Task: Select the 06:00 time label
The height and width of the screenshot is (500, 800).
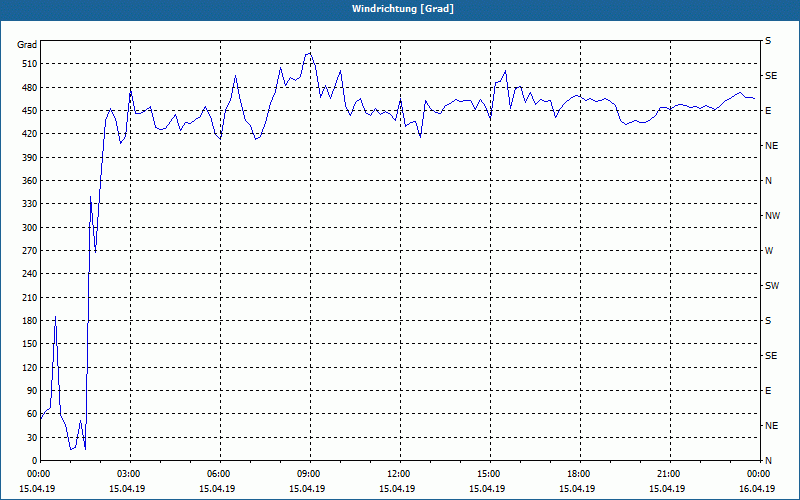Action: click(218, 474)
